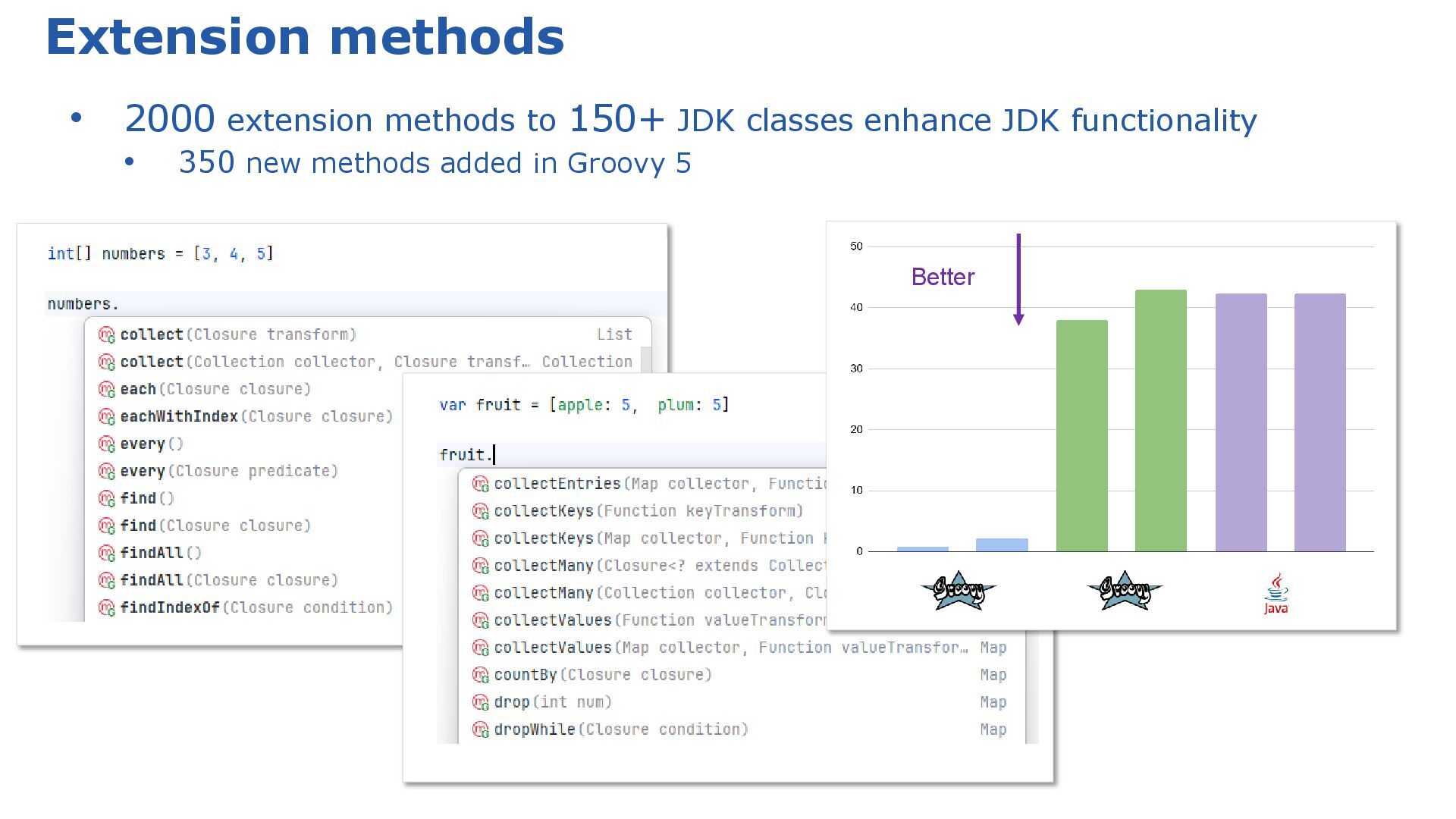
Task: Select the every(Closure predicate) suggestion
Action: click(x=229, y=471)
